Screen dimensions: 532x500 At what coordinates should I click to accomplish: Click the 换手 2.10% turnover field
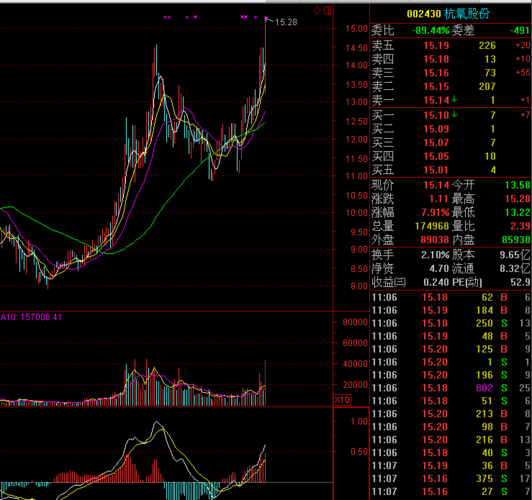click(410, 254)
